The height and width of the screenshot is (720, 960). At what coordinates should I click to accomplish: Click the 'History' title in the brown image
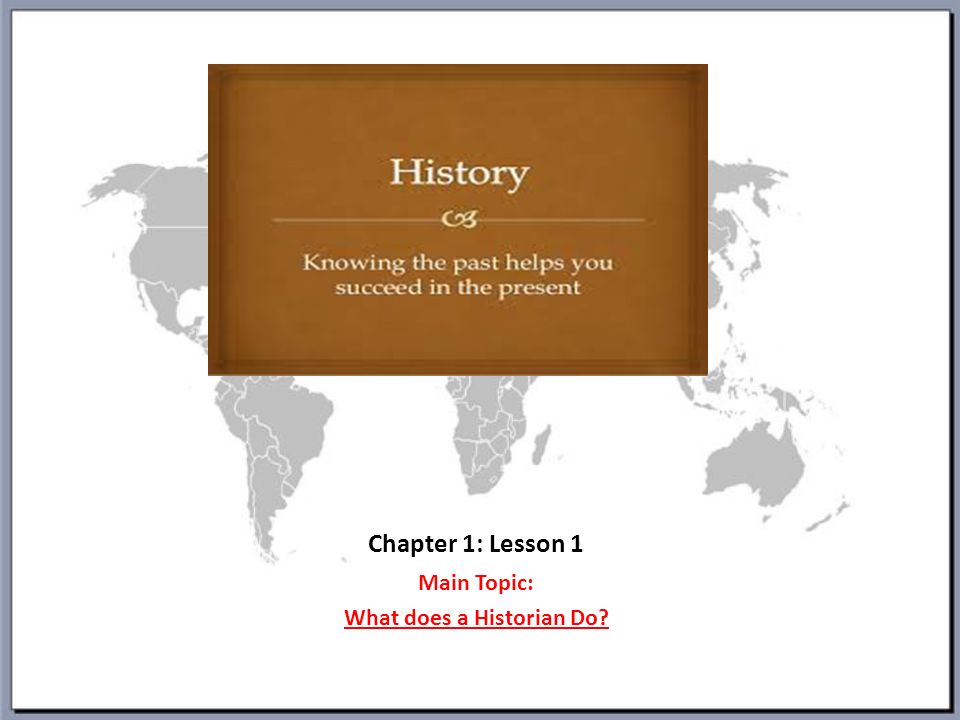[460, 174]
